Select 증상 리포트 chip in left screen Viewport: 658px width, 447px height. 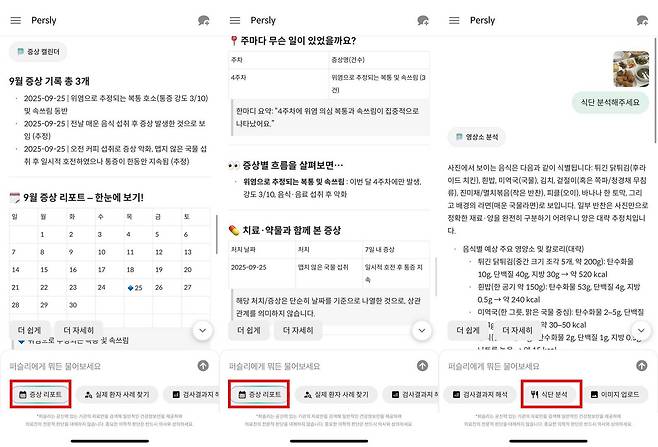pos(41,395)
